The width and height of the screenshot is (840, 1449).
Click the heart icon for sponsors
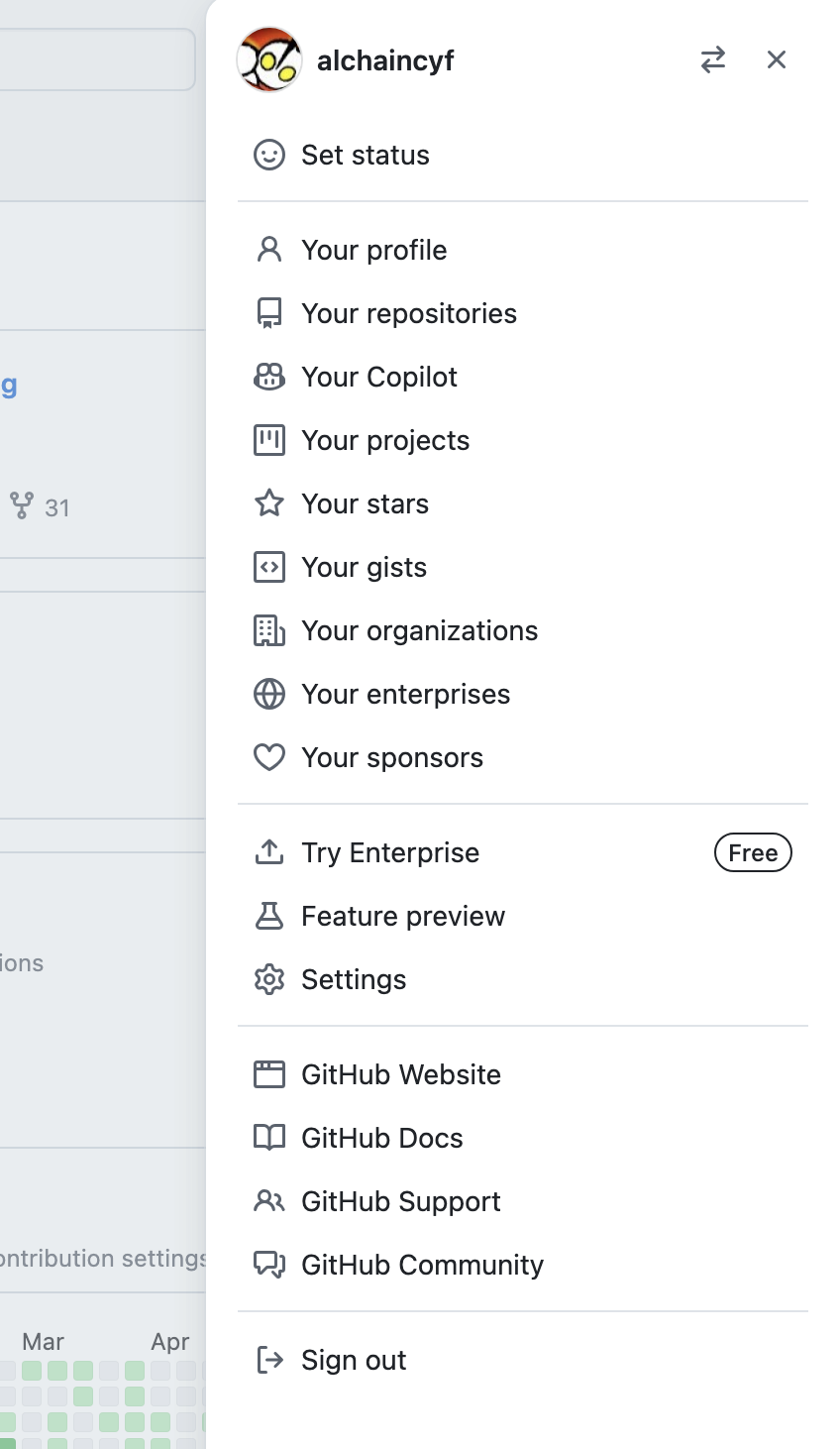pos(269,758)
